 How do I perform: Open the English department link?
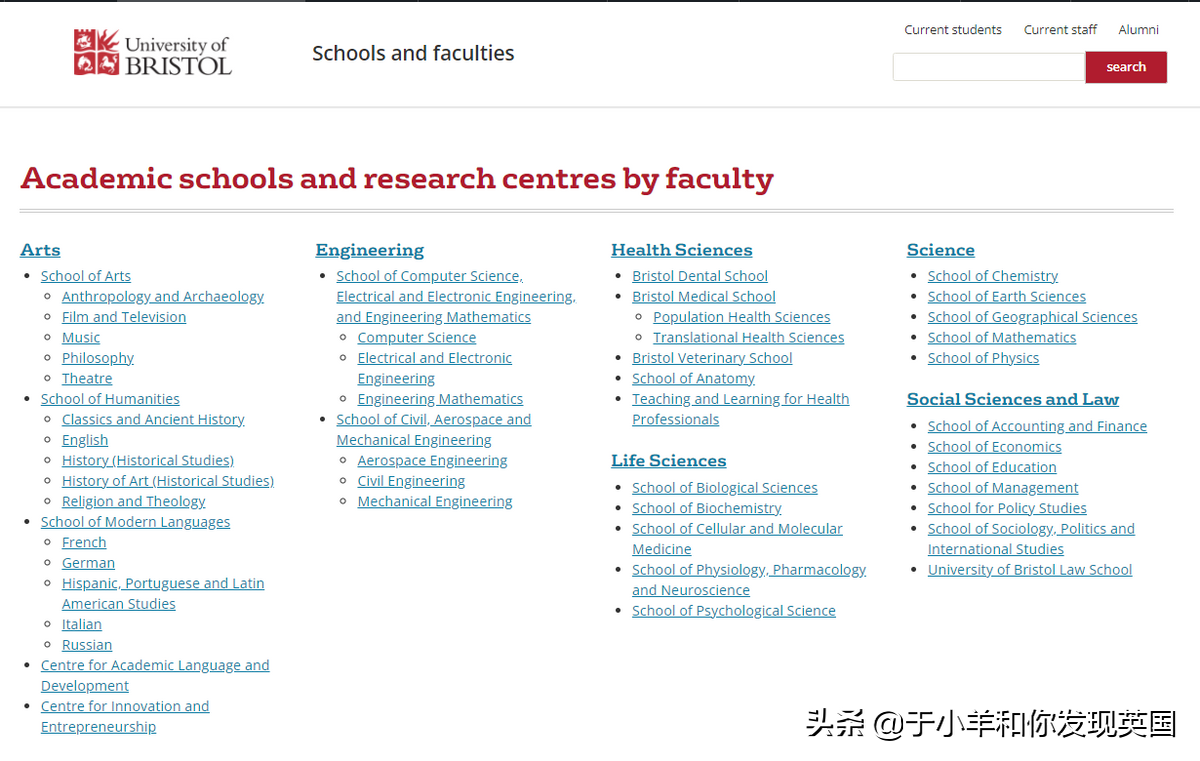click(x=85, y=440)
